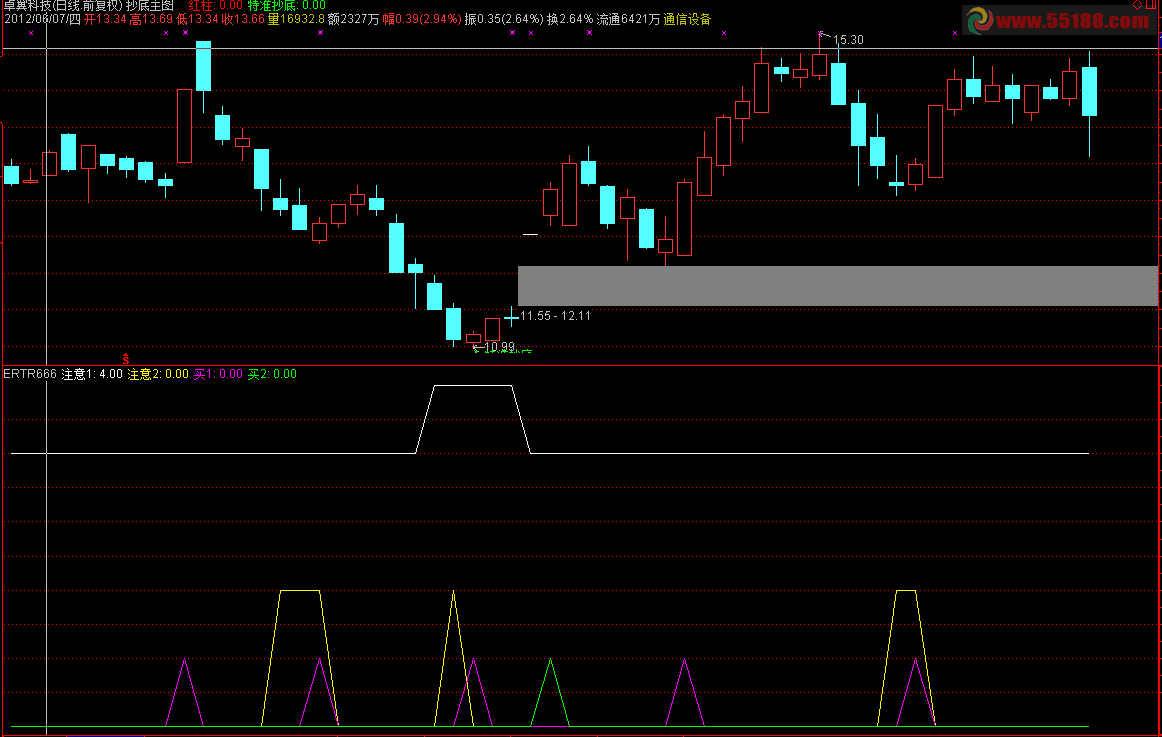Select the 抄底主图 main indicator name
1162x737 pixels.
[150, 5]
